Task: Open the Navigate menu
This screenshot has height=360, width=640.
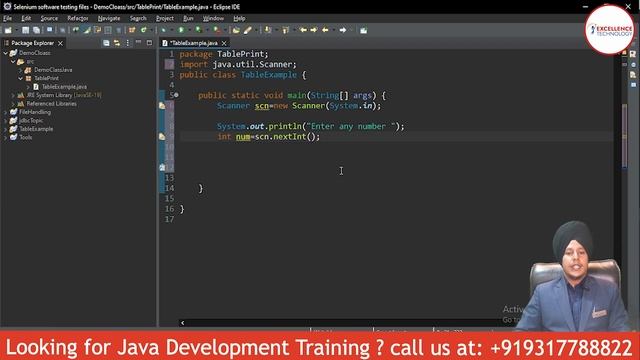Action: pos(109,18)
